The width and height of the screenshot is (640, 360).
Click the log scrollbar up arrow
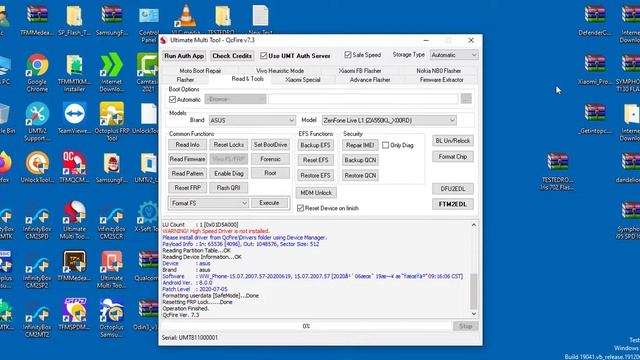click(473, 225)
